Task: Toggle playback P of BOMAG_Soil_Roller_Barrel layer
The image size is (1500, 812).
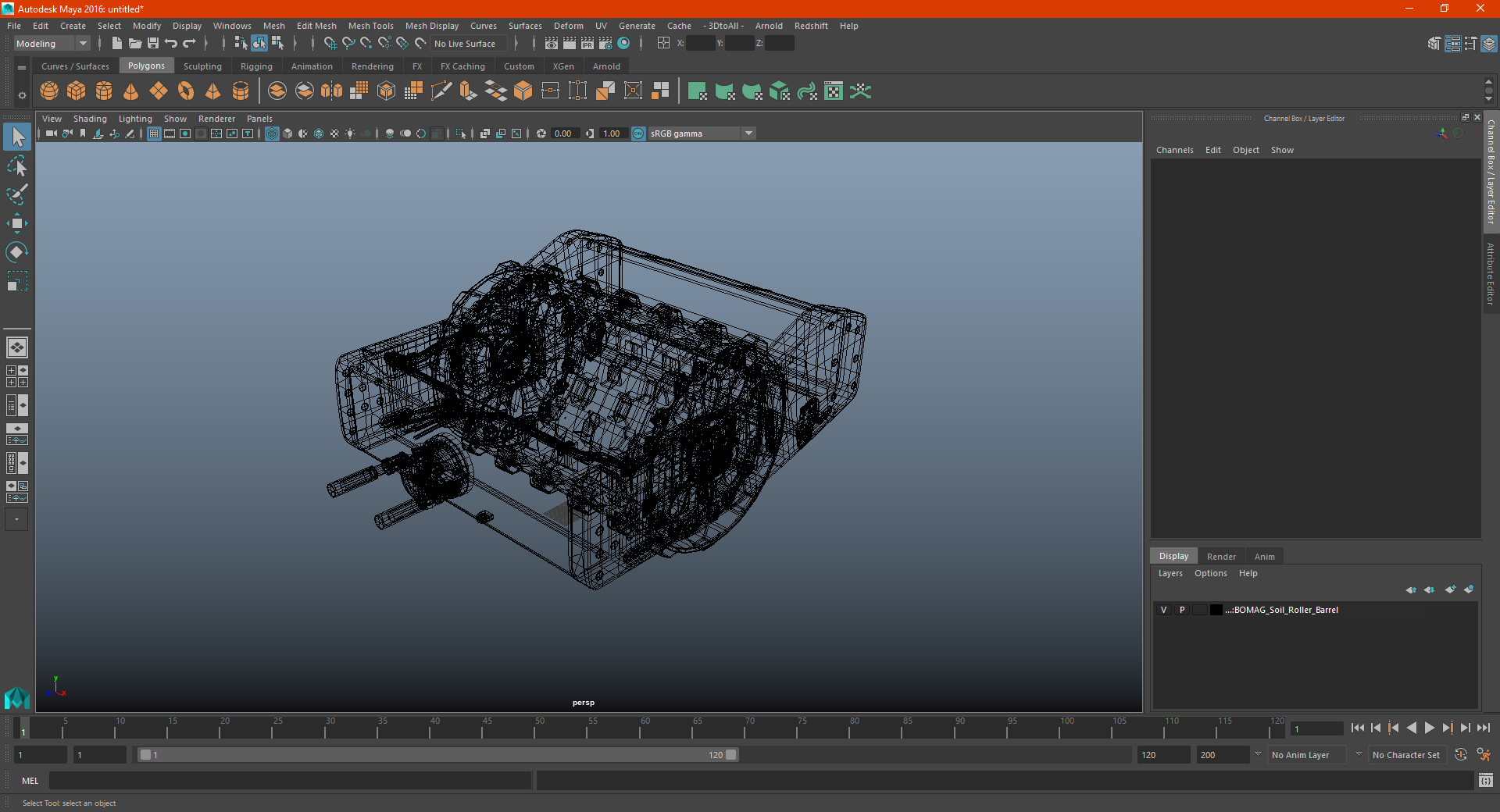Action: click(1182, 610)
